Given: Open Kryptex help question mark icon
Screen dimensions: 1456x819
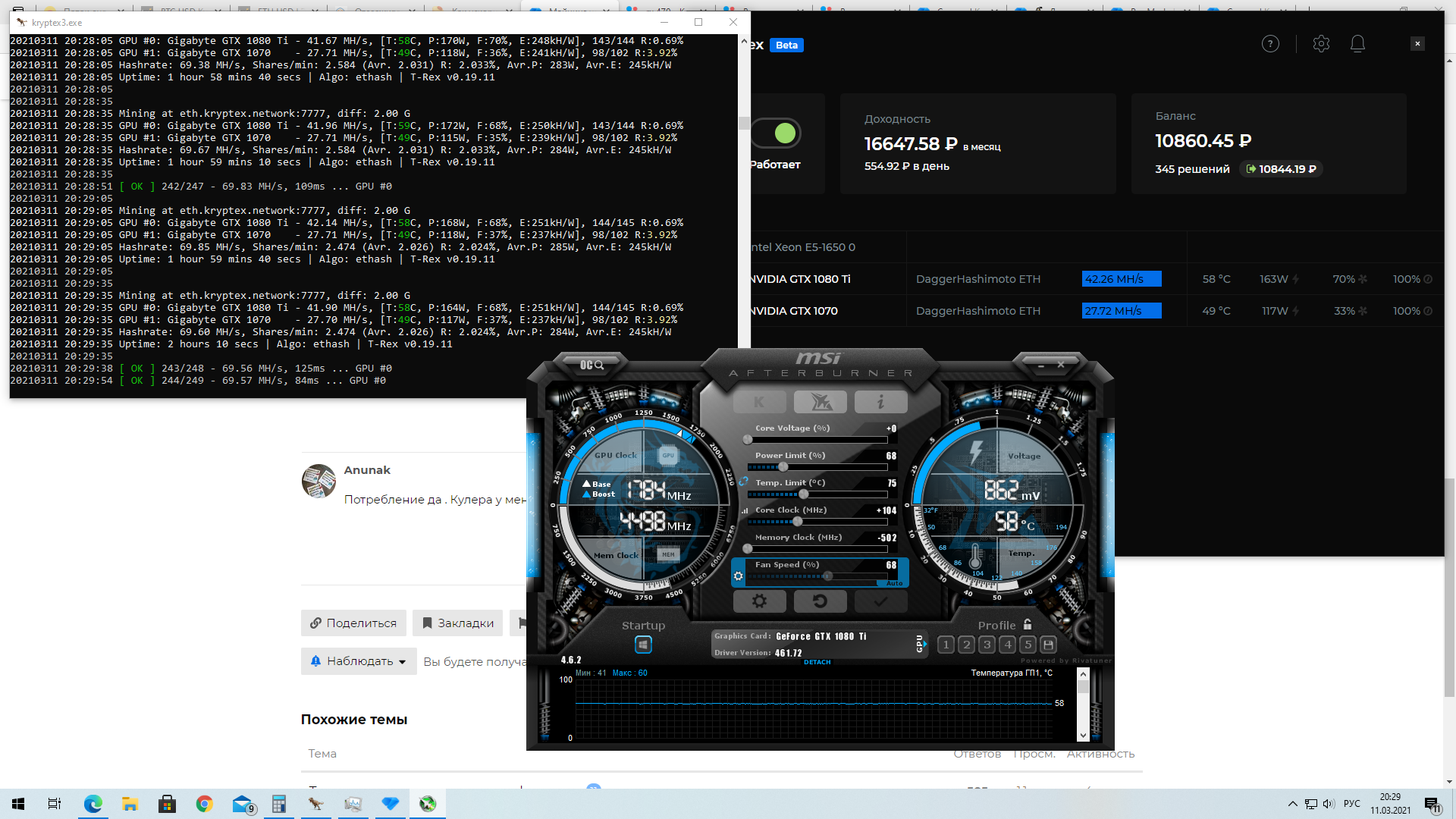Looking at the screenshot, I should coord(1270,44).
